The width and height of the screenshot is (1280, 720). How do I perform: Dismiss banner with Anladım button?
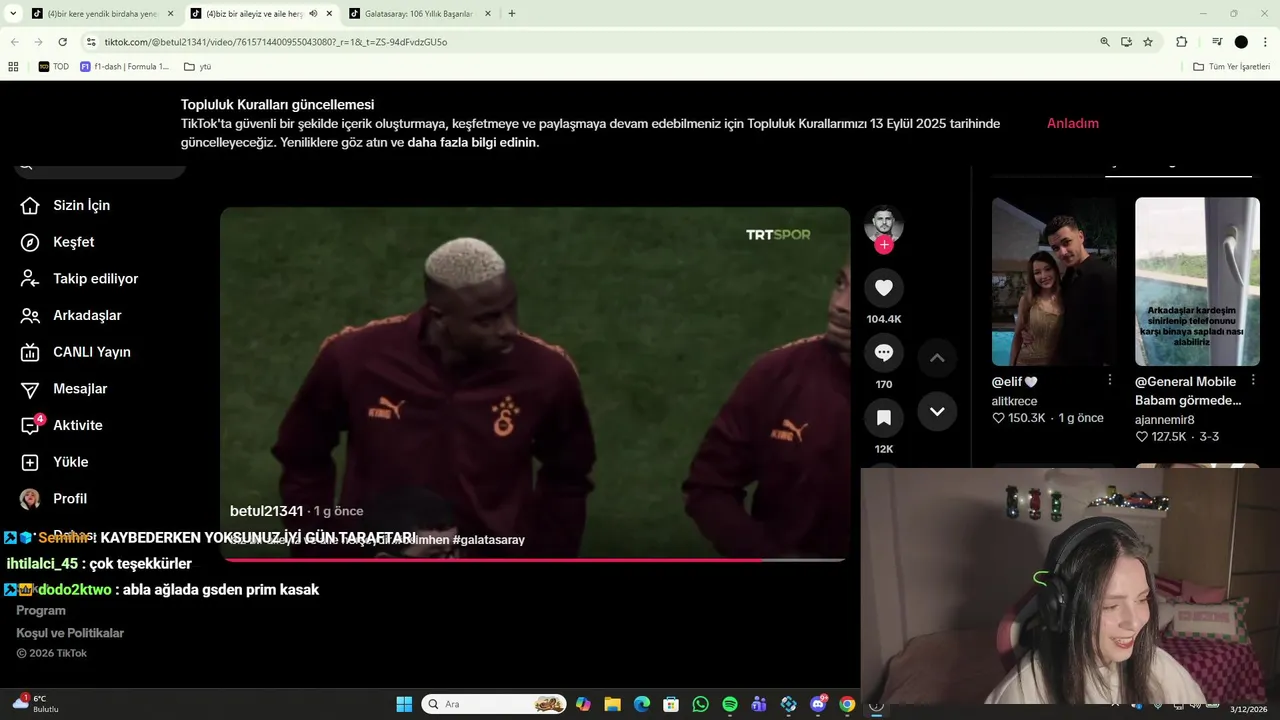coord(1073,123)
